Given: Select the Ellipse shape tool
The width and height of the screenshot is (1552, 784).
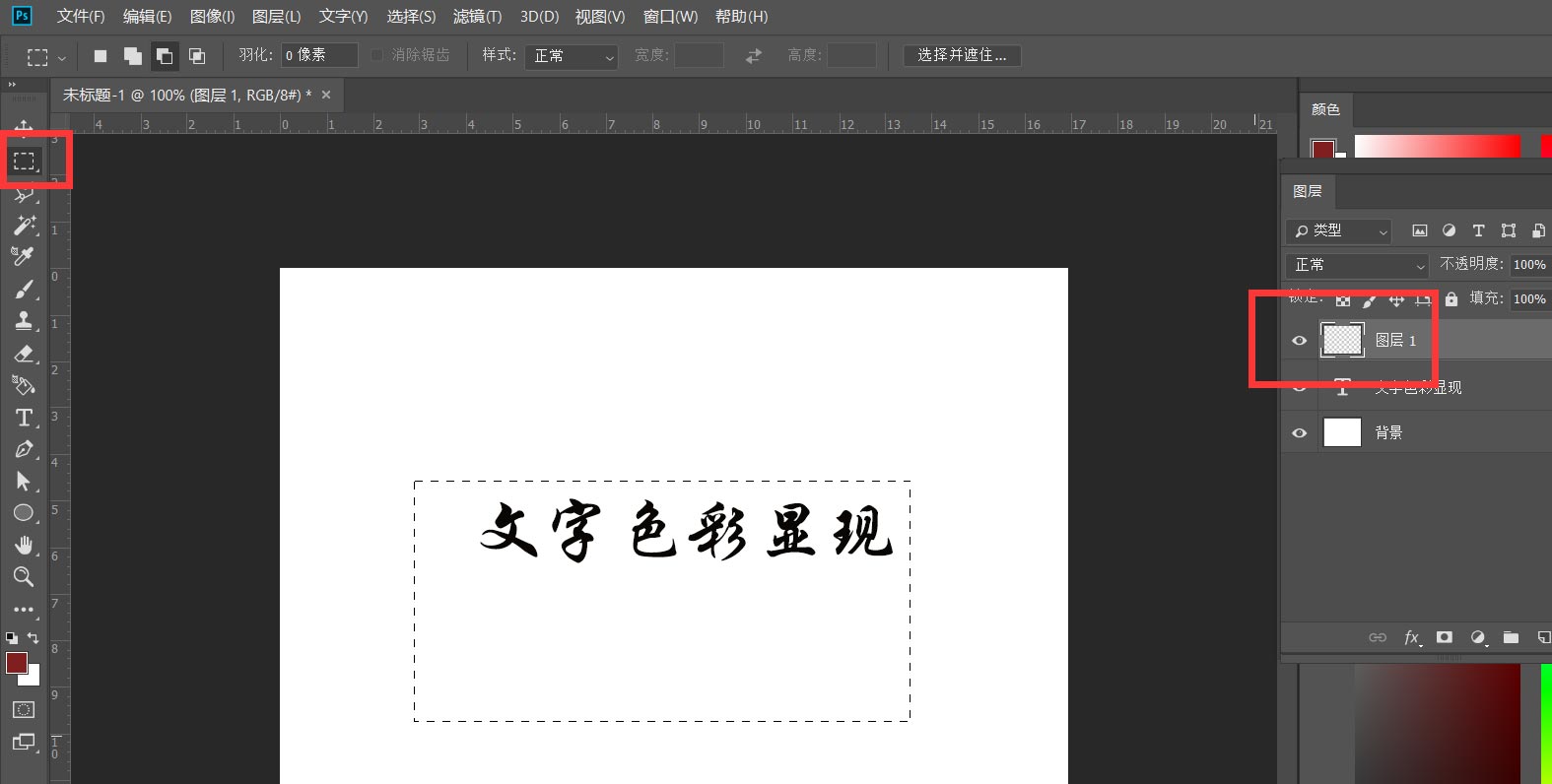Looking at the screenshot, I should coord(24,513).
